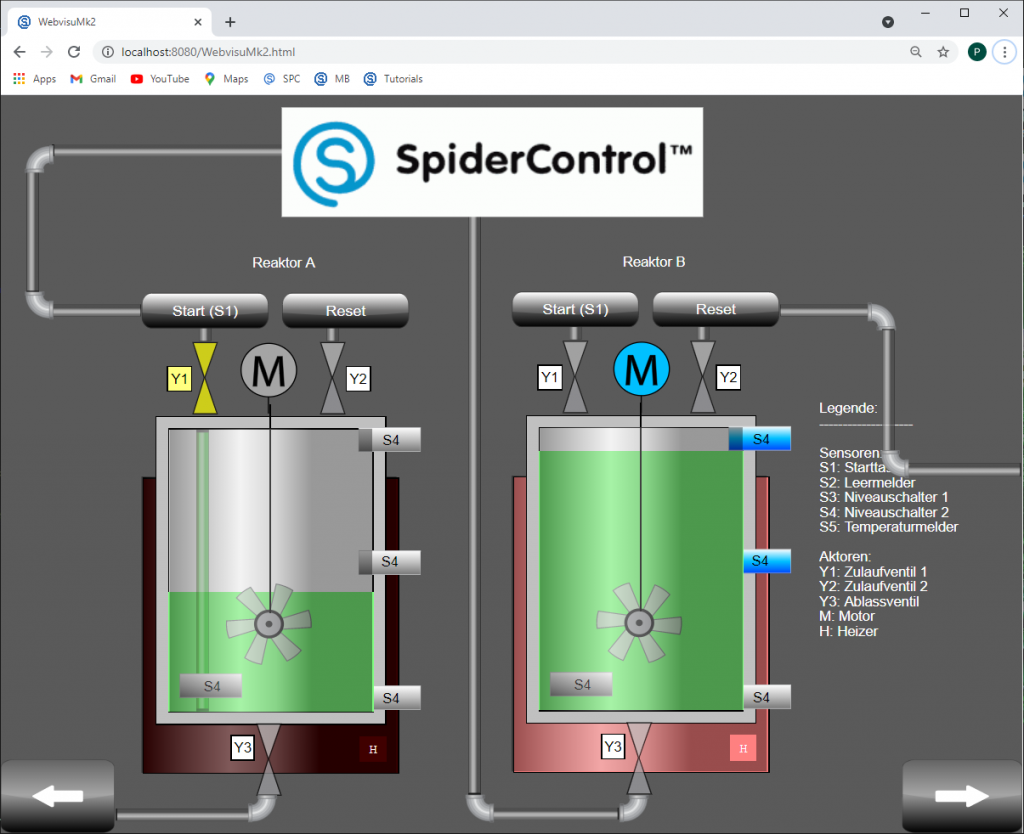Image resolution: width=1024 pixels, height=834 pixels.
Task: Click the profile avatar in the browser toolbar
Action: tap(976, 51)
